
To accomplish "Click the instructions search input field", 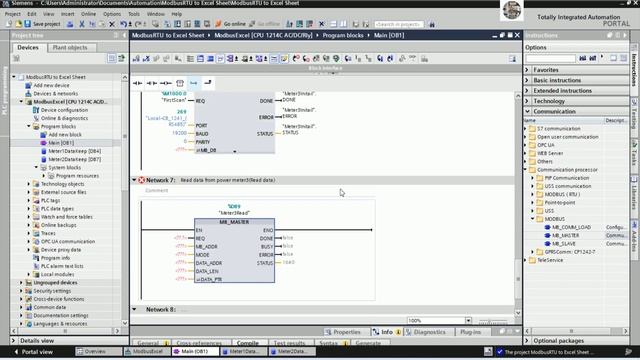I will click(550, 58).
